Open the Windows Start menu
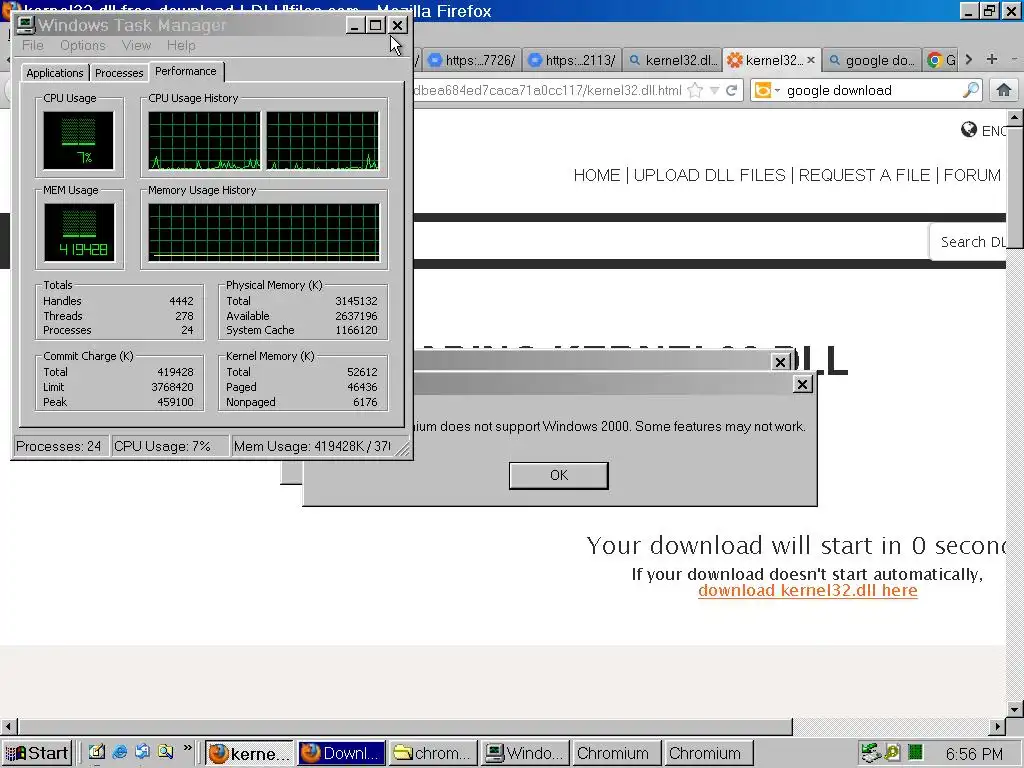 click(x=37, y=753)
